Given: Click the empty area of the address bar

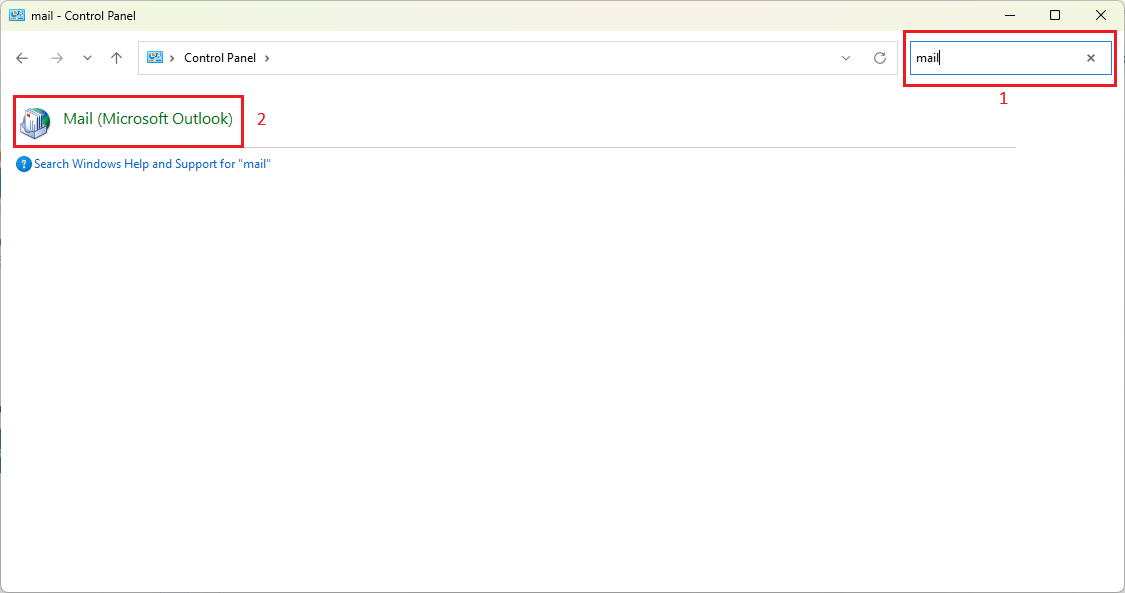Looking at the screenshot, I should click(x=550, y=58).
